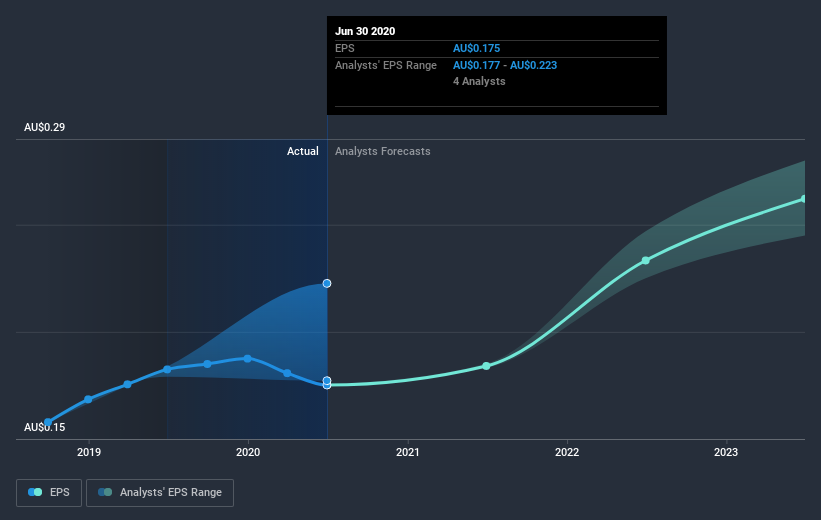Image resolution: width=821 pixels, height=520 pixels.
Task: Click the tooltip date Jun 30 2020
Action: tap(365, 31)
